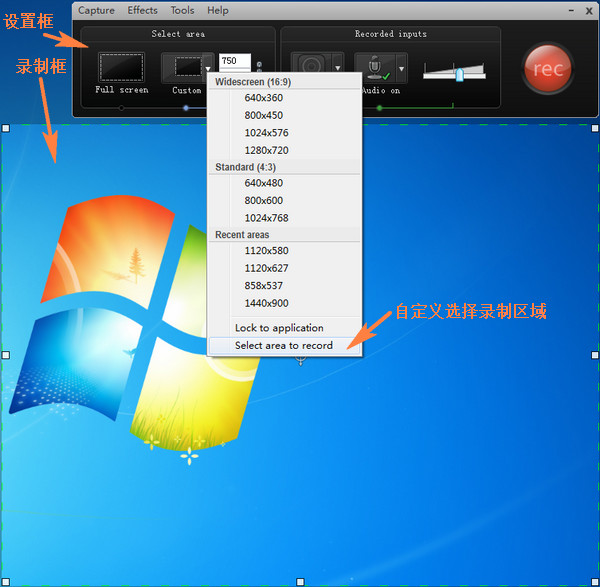Open the Capture menu
The height and width of the screenshot is (587, 600).
tap(96, 10)
